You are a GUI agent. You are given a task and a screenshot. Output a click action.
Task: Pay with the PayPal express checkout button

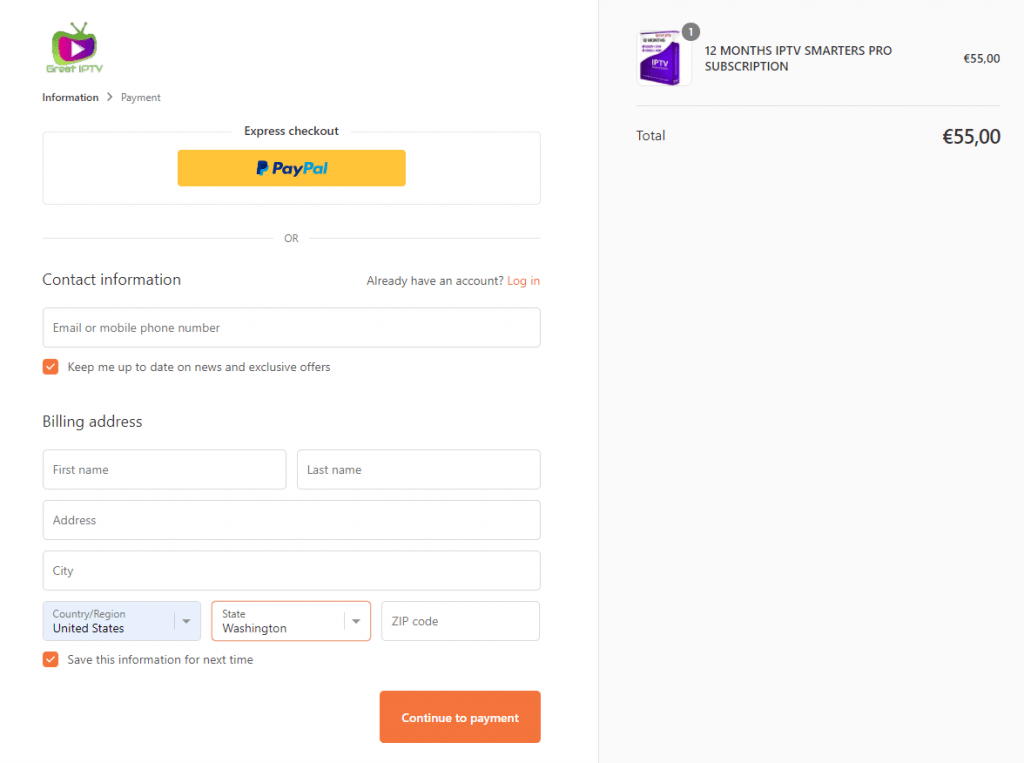point(291,168)
